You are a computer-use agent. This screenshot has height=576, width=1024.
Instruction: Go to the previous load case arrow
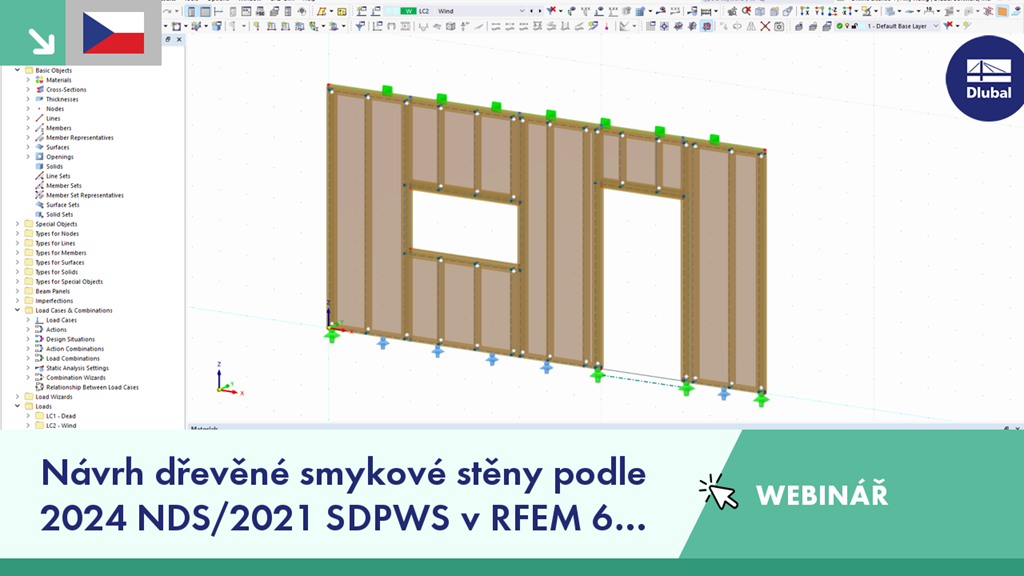tap(531, 11)
